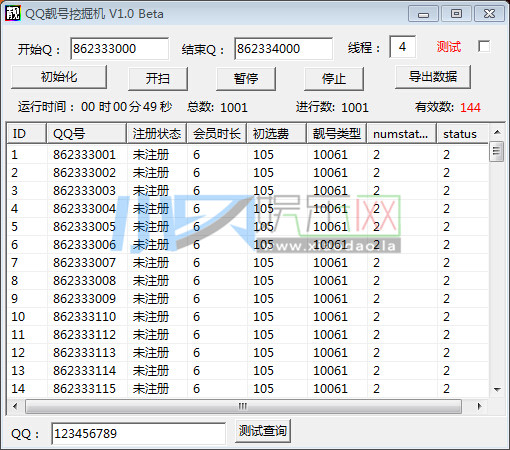
Task: Click 会员时长 value 6 in row 12
Action: (x=196, y=353)
